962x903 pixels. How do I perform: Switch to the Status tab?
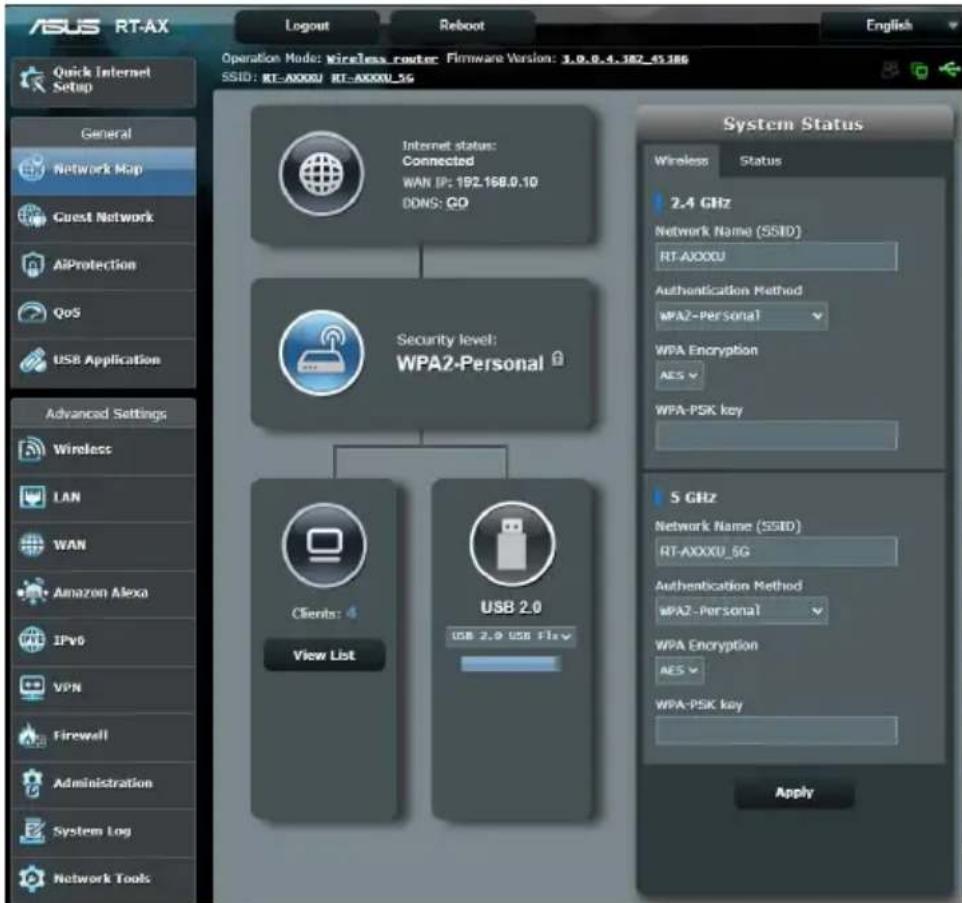(x=760, y=161)
